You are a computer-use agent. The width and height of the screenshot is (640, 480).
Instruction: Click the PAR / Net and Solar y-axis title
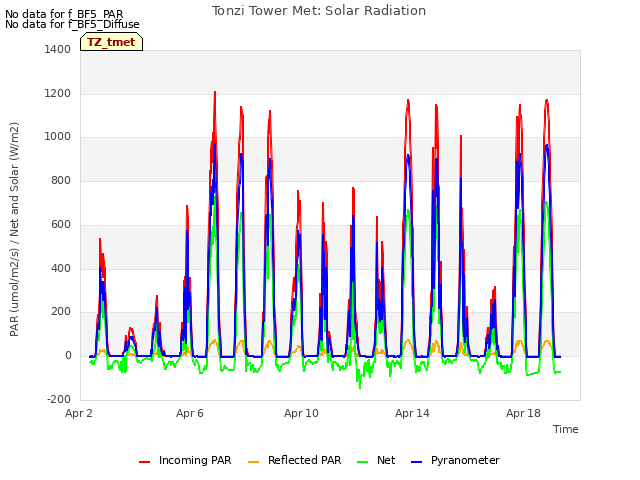(x=14, y=229)
